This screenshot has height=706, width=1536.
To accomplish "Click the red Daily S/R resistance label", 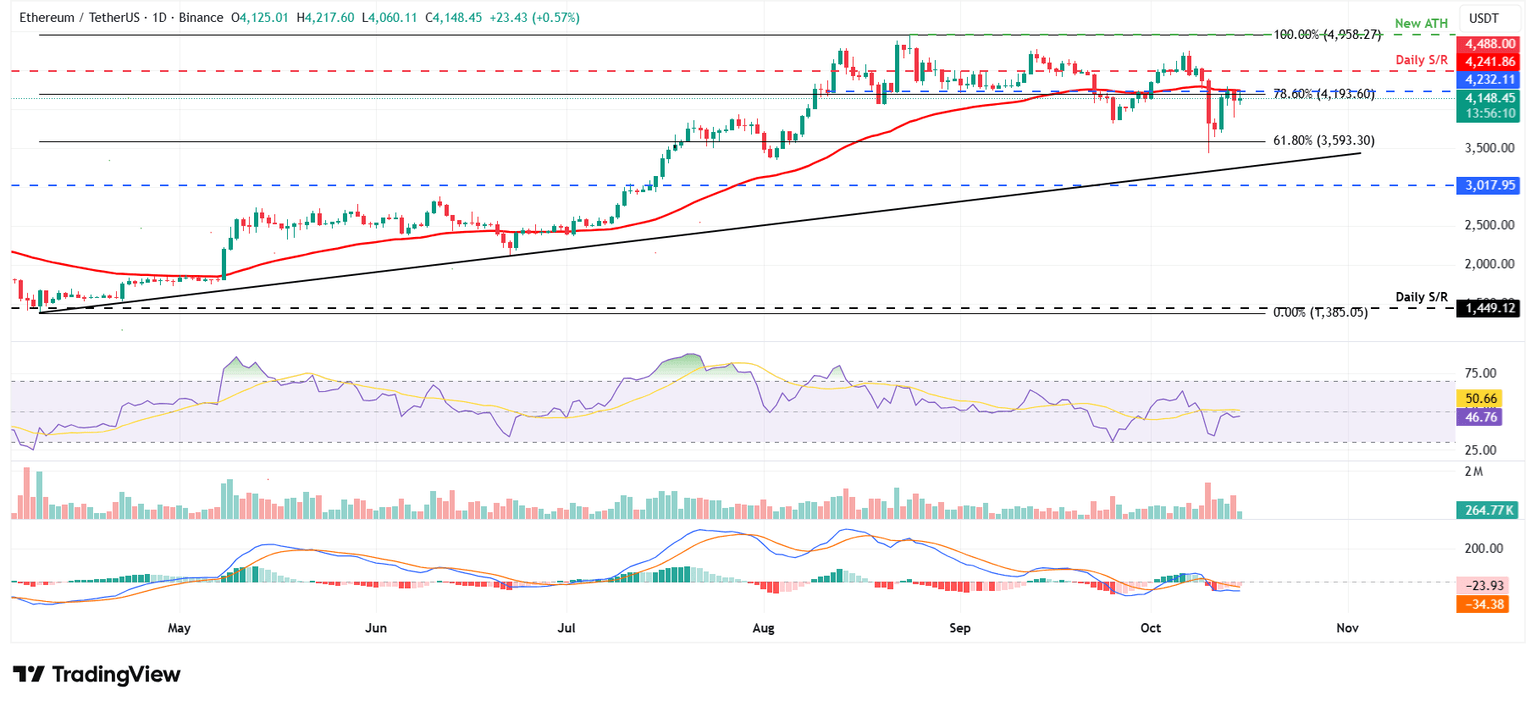I will (x=1421, y=60).
